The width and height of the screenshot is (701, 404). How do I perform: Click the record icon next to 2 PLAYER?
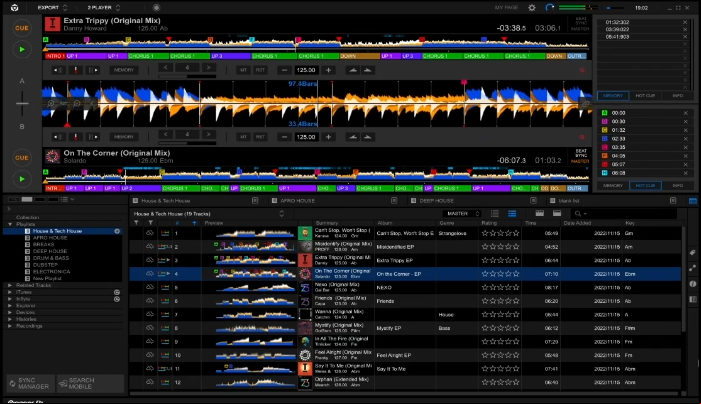click(156, 8)
